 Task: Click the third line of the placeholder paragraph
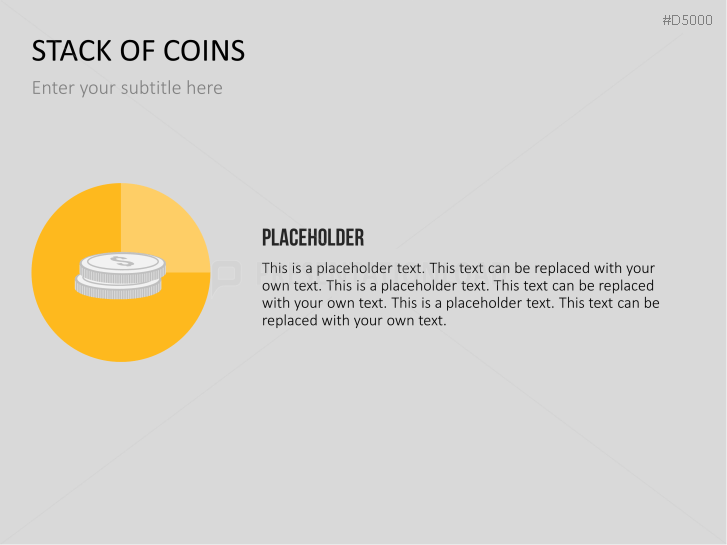point(458,302)
